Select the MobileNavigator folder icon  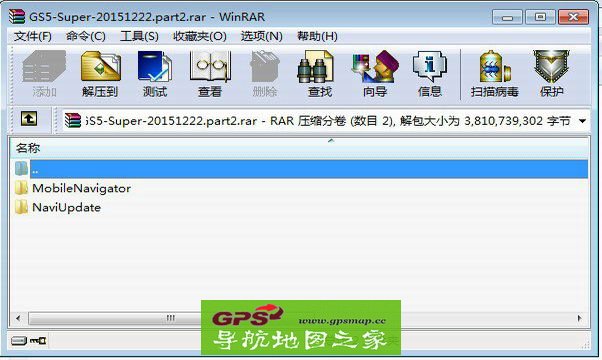[x=21, y=188]
